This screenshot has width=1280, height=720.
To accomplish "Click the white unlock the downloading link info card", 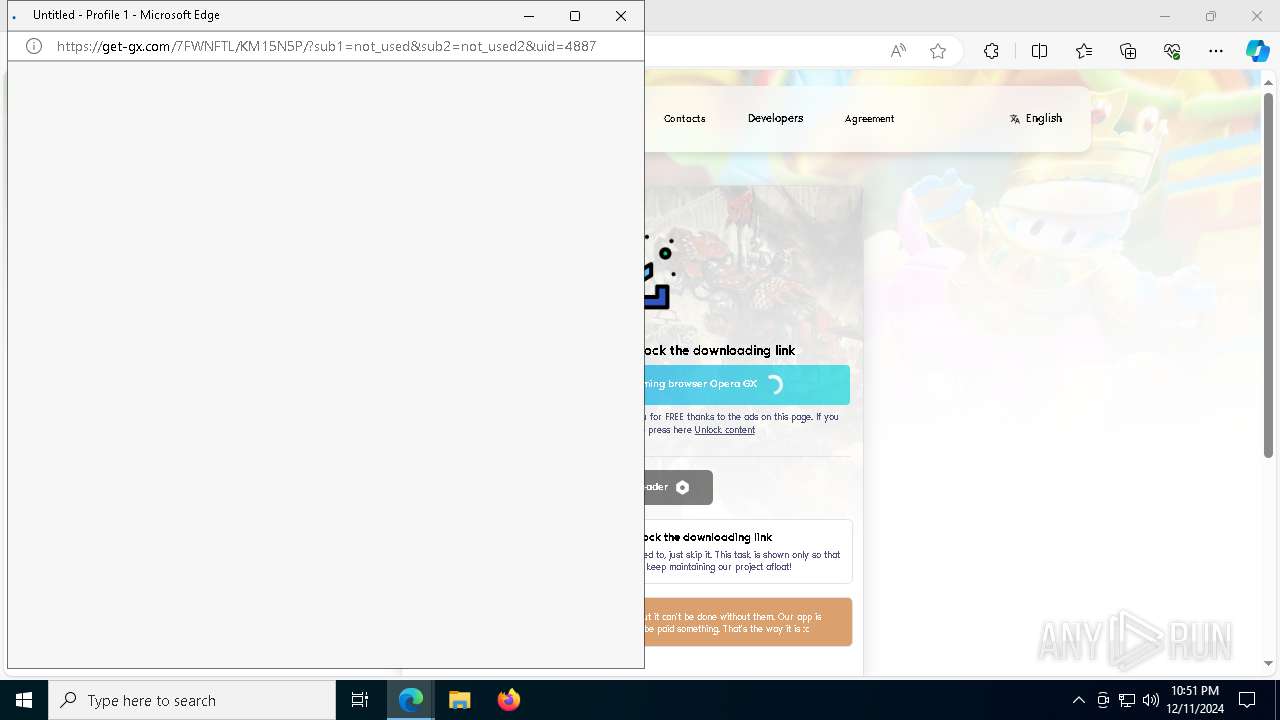I will (749, 551).
